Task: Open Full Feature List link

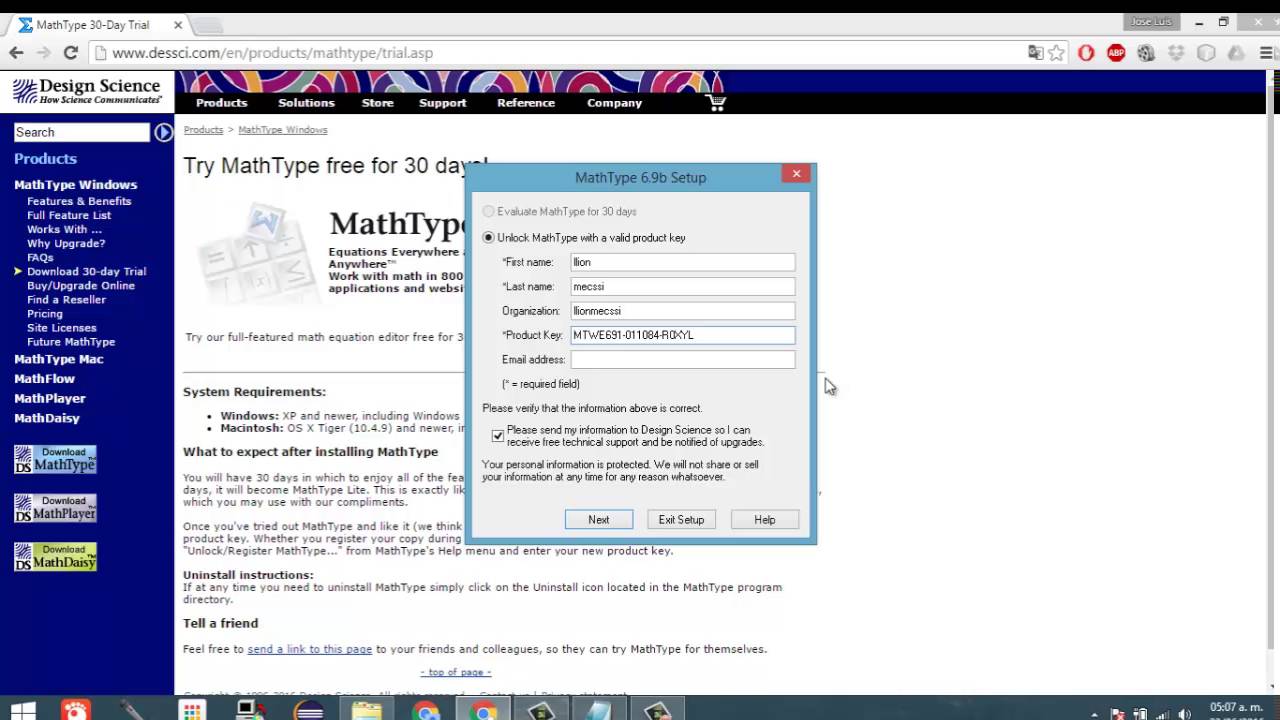Action: 69,215
